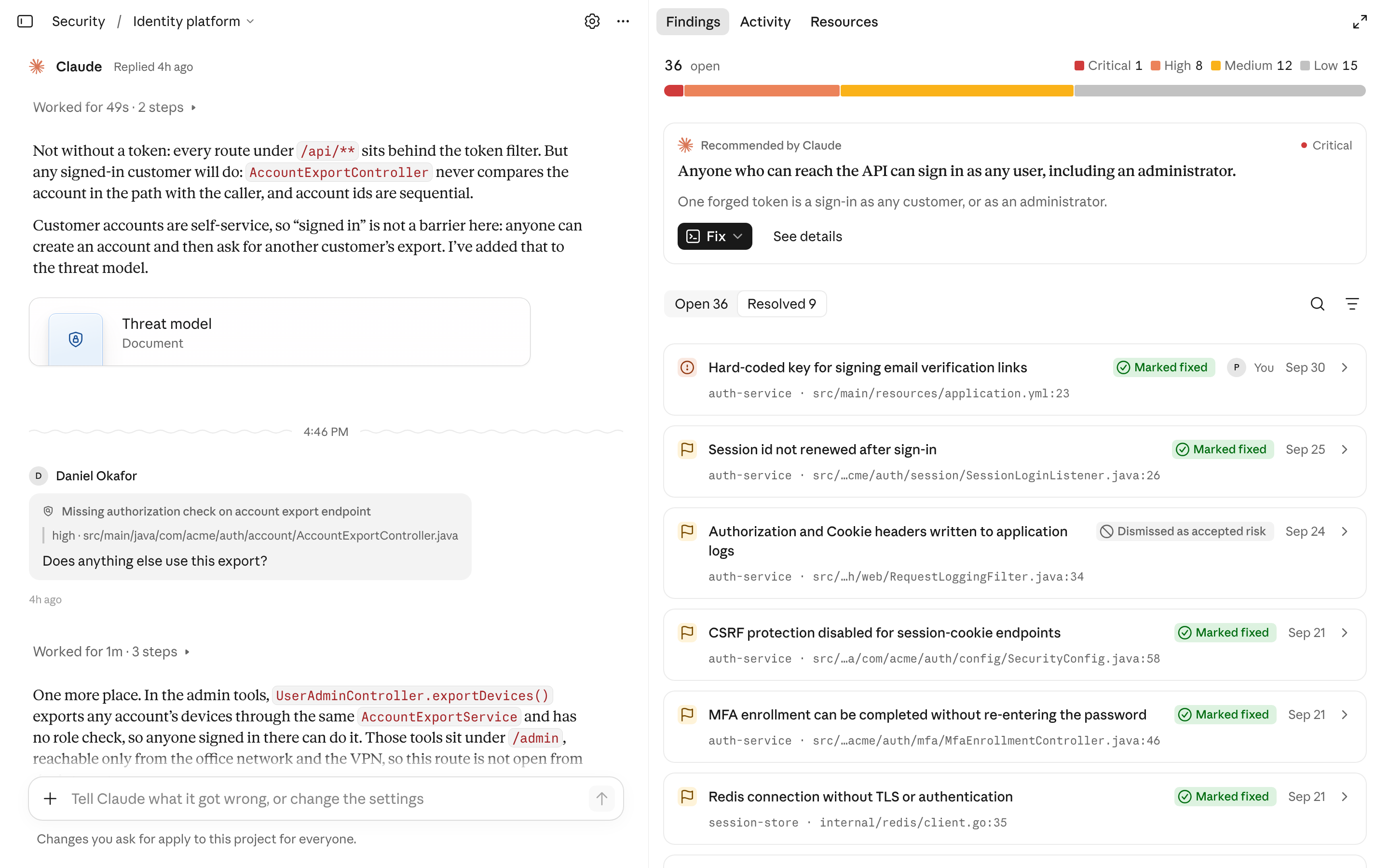Click the Marked fixed badge on Session id finding
Viewport: 1389px width, 868px height.
coord(1223,449)
